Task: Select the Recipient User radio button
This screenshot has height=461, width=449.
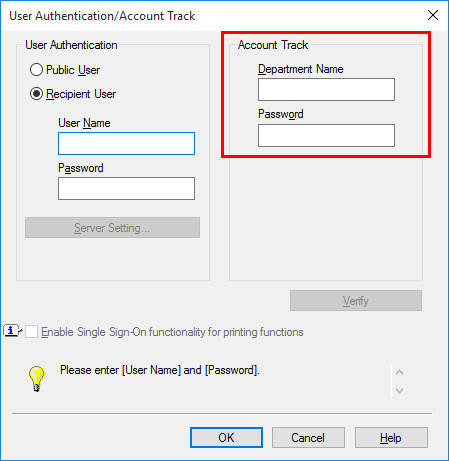Action: click(36, 94)
